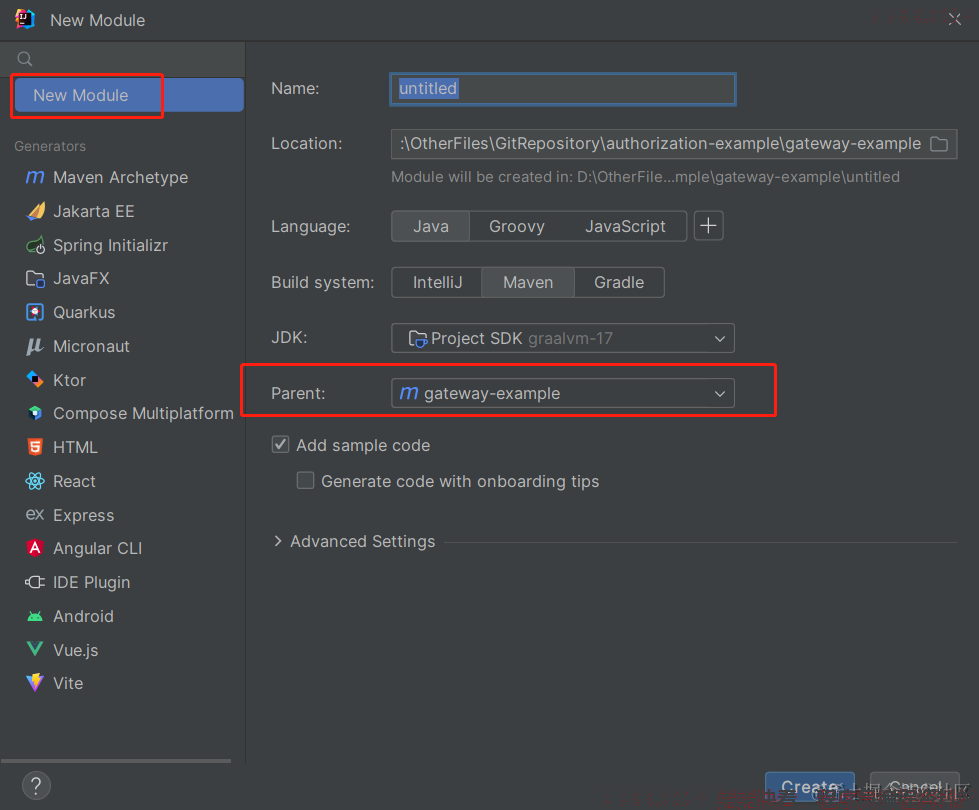
Task: Select React generator label
Action: (74, 481)
